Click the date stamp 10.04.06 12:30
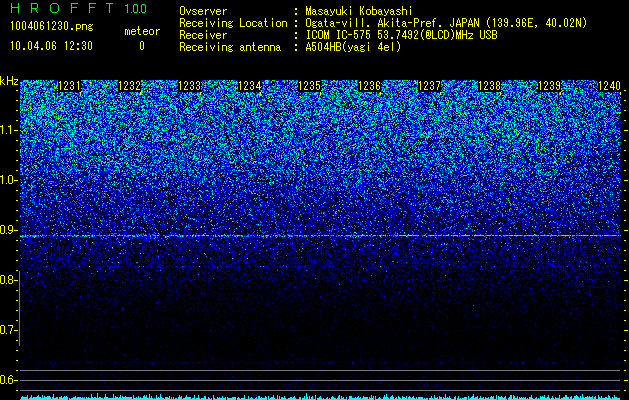The width and height of the screenshot is (629, 400). tap(51, 46)
